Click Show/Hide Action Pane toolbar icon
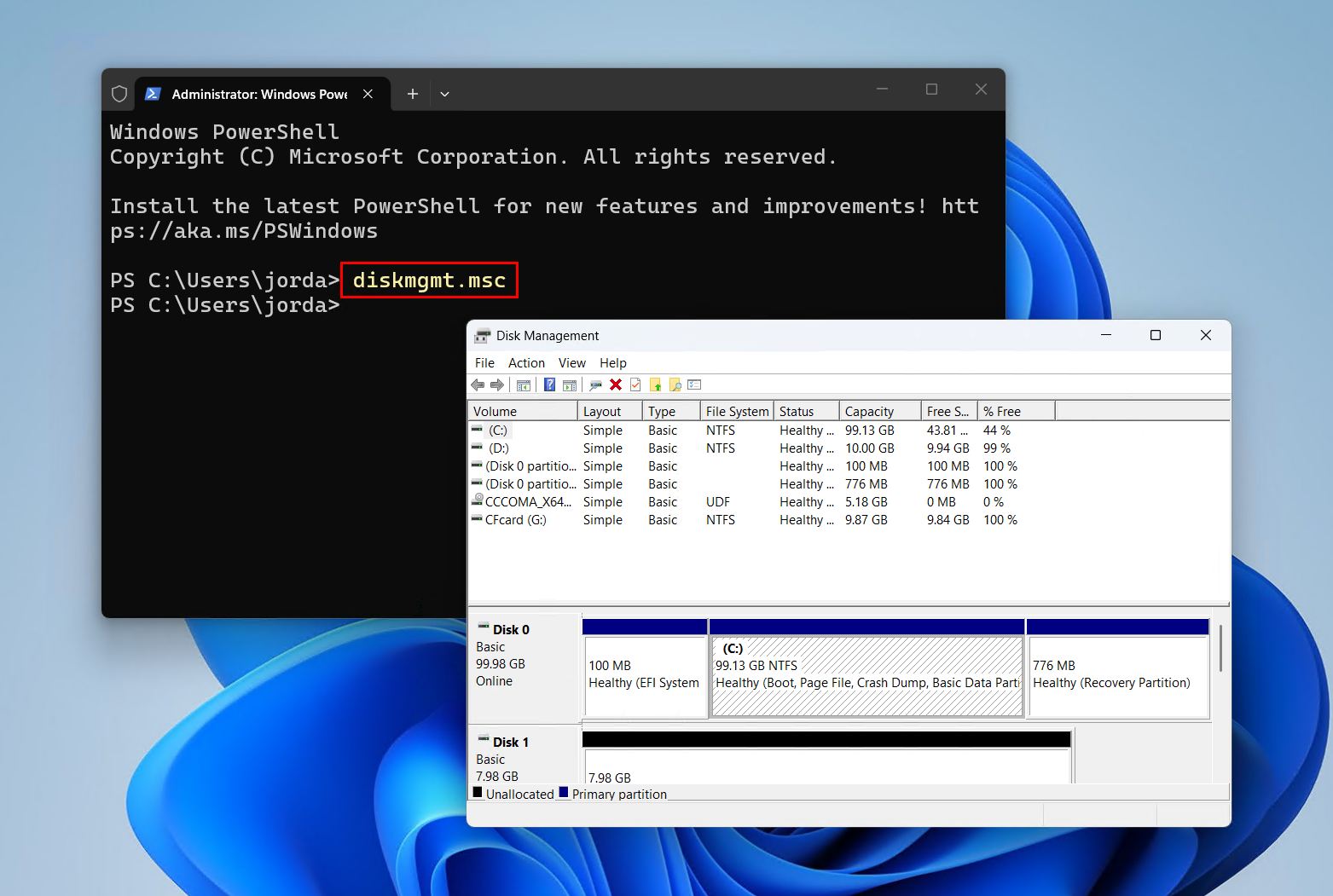The width and height of the screenshot is (1333, 896). point(570,385)
